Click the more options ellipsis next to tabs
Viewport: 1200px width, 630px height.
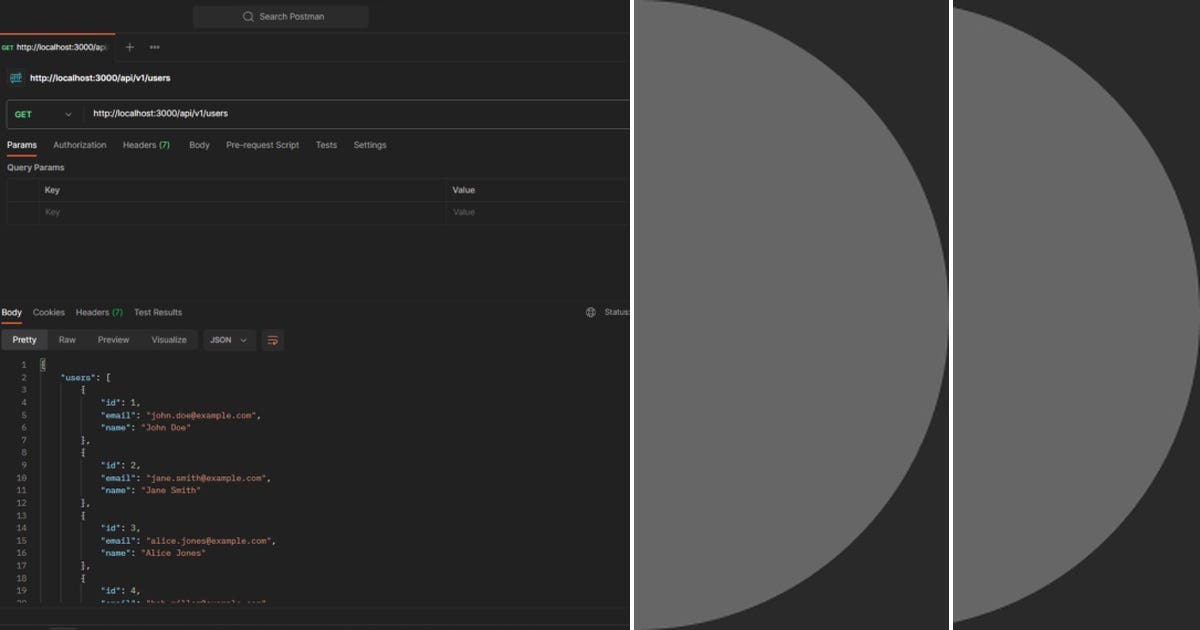(154, 46)
